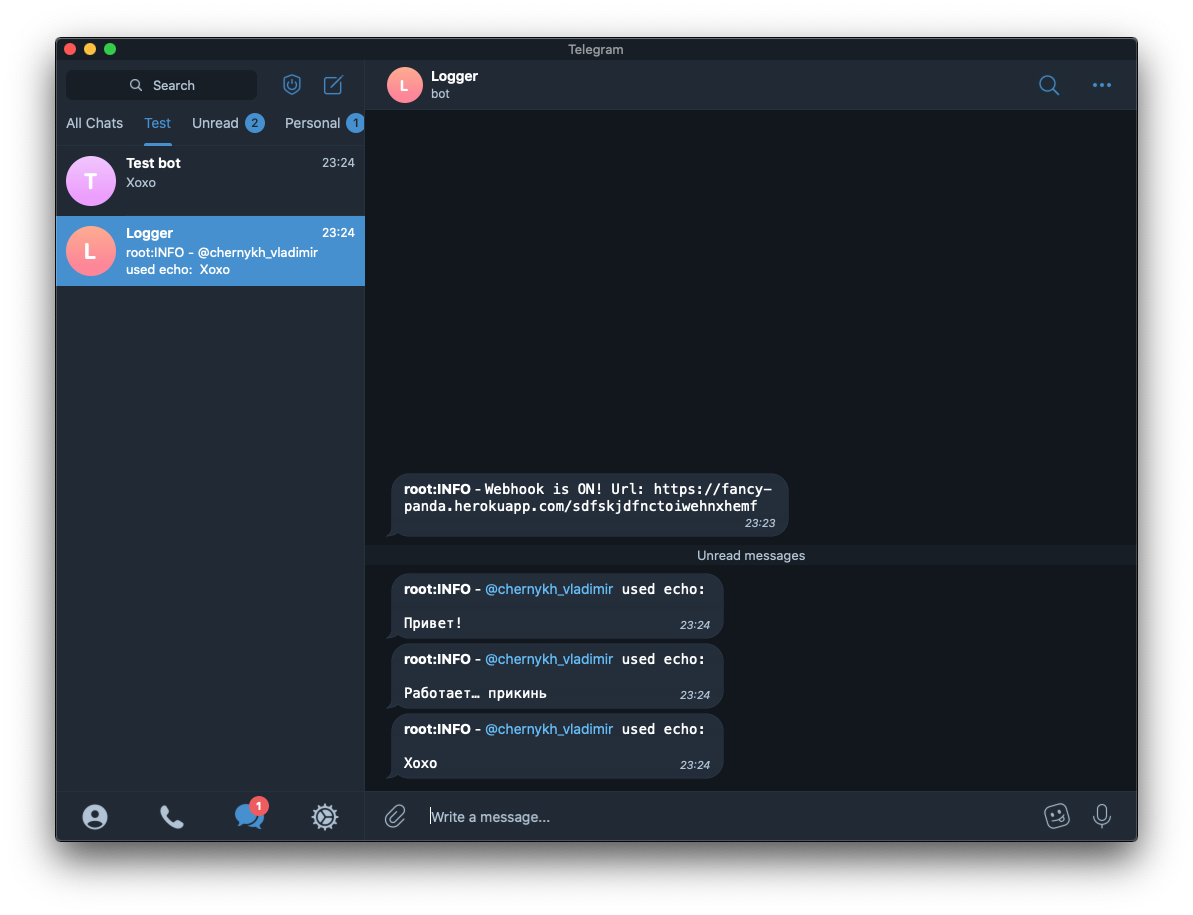
Task: Click the 'bot' status under Logger
Action: 440,94
